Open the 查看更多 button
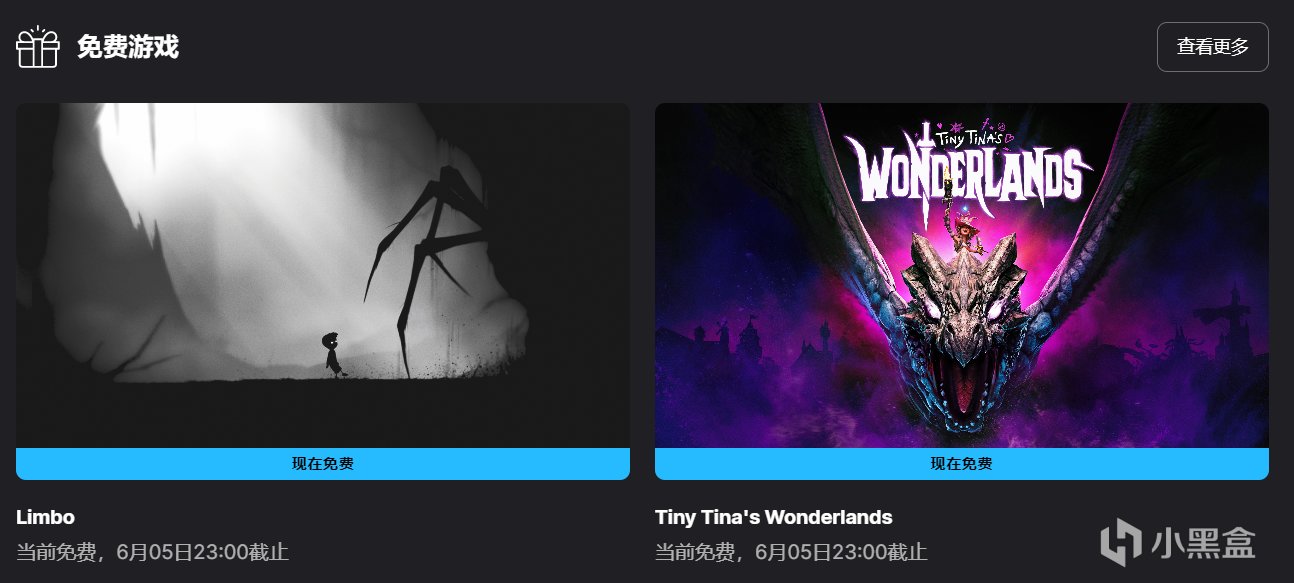Viewport: 1294px width, 583px height. point(1212,47)
